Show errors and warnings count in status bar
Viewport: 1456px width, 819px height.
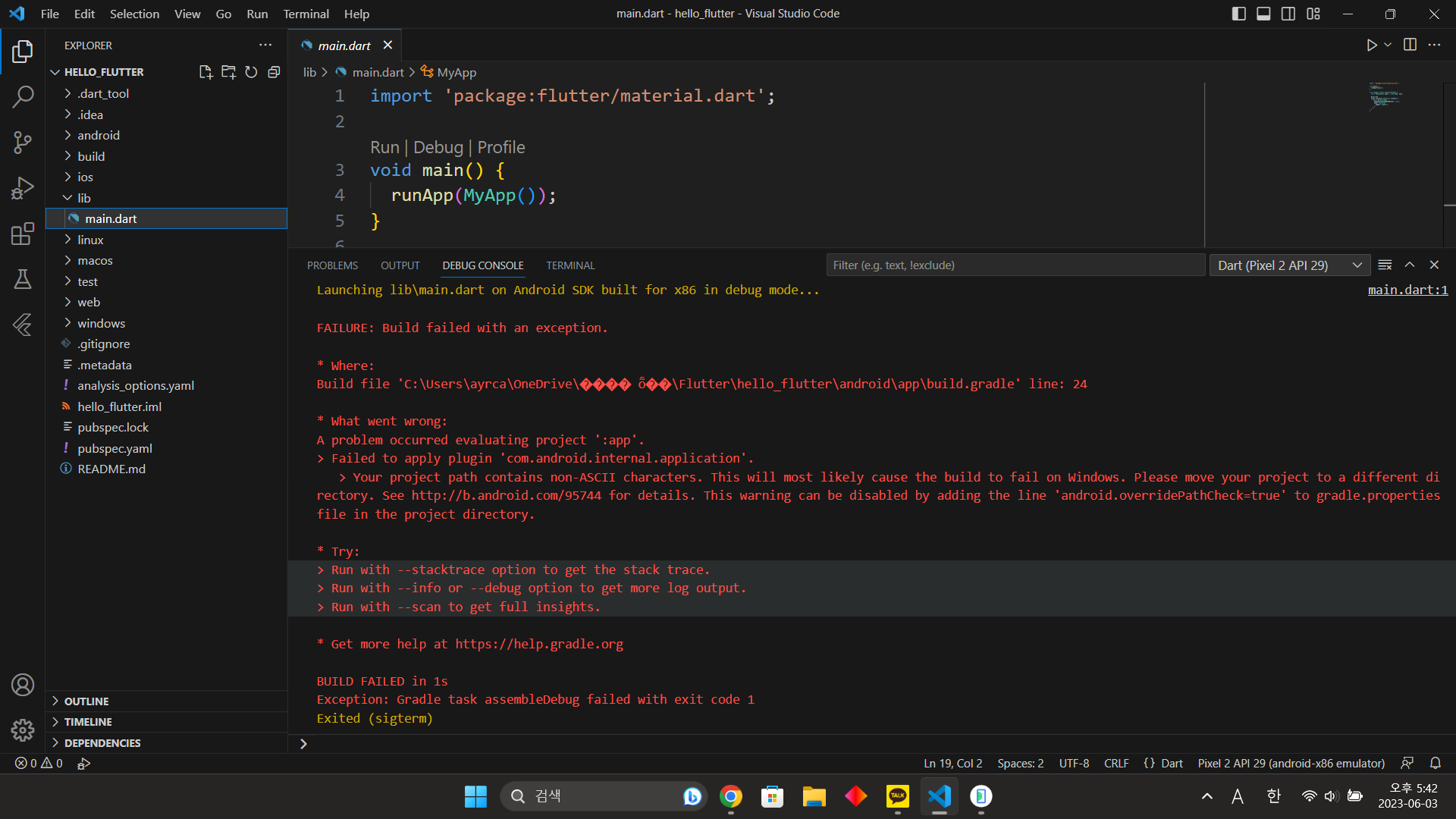(x=39, y=763)
